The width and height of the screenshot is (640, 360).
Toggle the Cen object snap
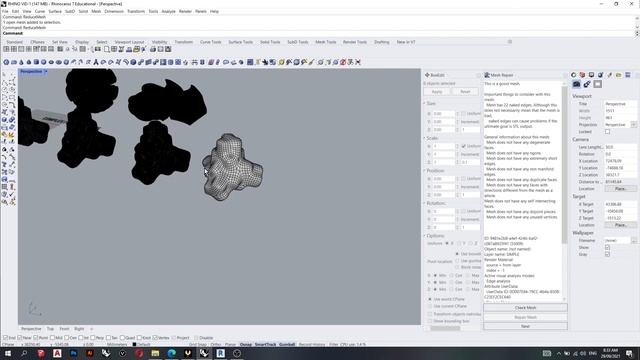click(x=67, y=338)
